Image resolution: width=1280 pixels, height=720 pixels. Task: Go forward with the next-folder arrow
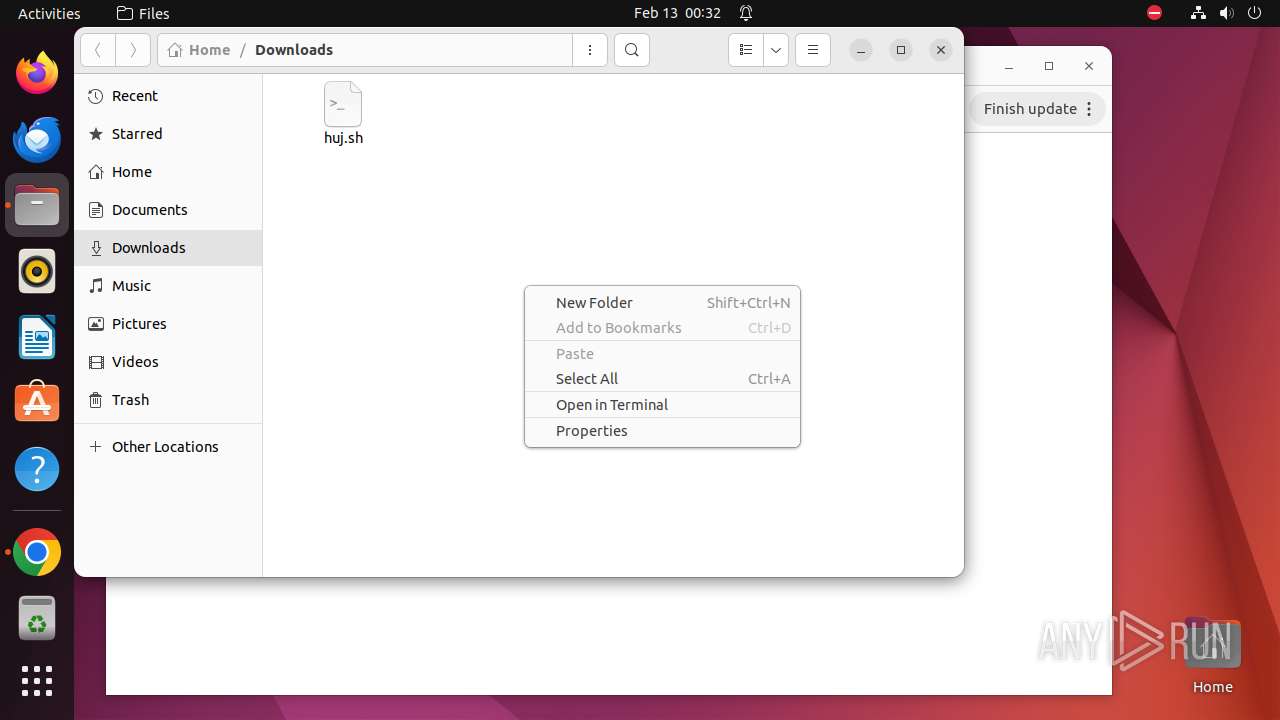click(x=133, y=50)
